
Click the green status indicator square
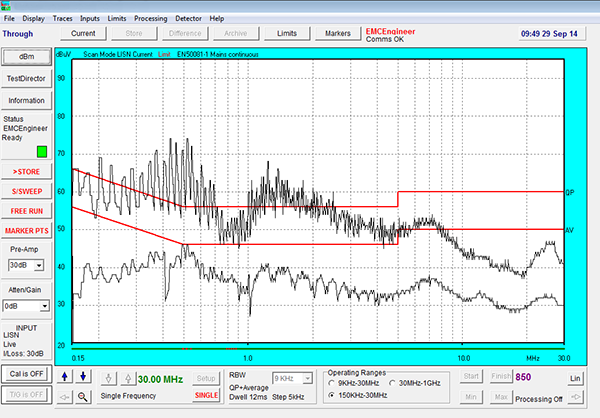coord(41,152)
